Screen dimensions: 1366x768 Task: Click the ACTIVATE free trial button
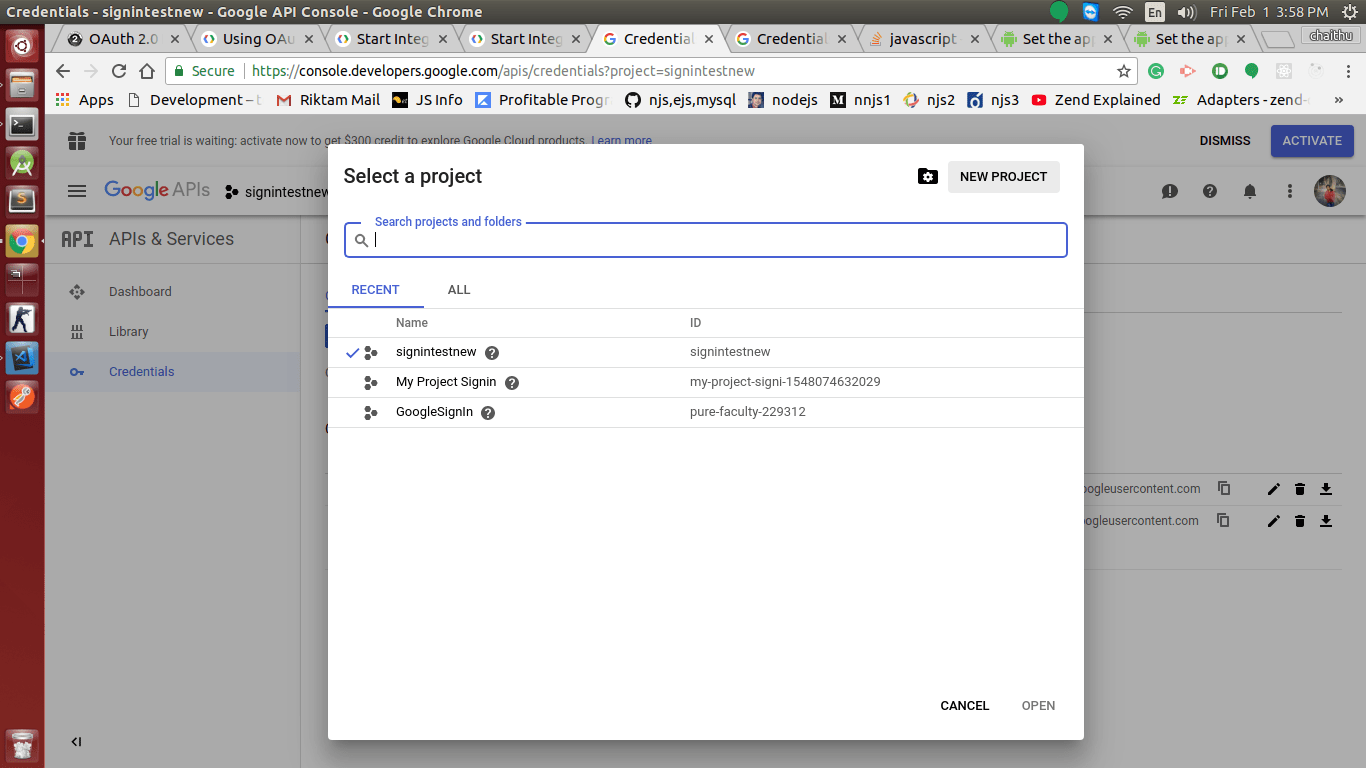tap(1312, 141)
